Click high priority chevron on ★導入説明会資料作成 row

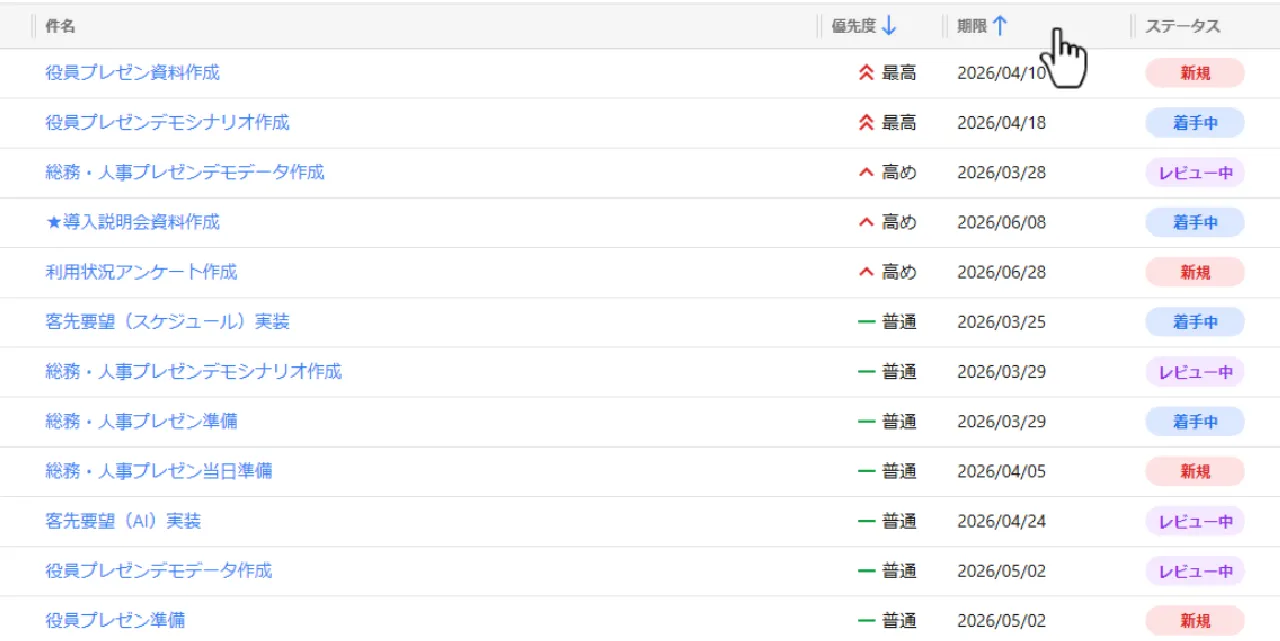(x=866, y=222)
